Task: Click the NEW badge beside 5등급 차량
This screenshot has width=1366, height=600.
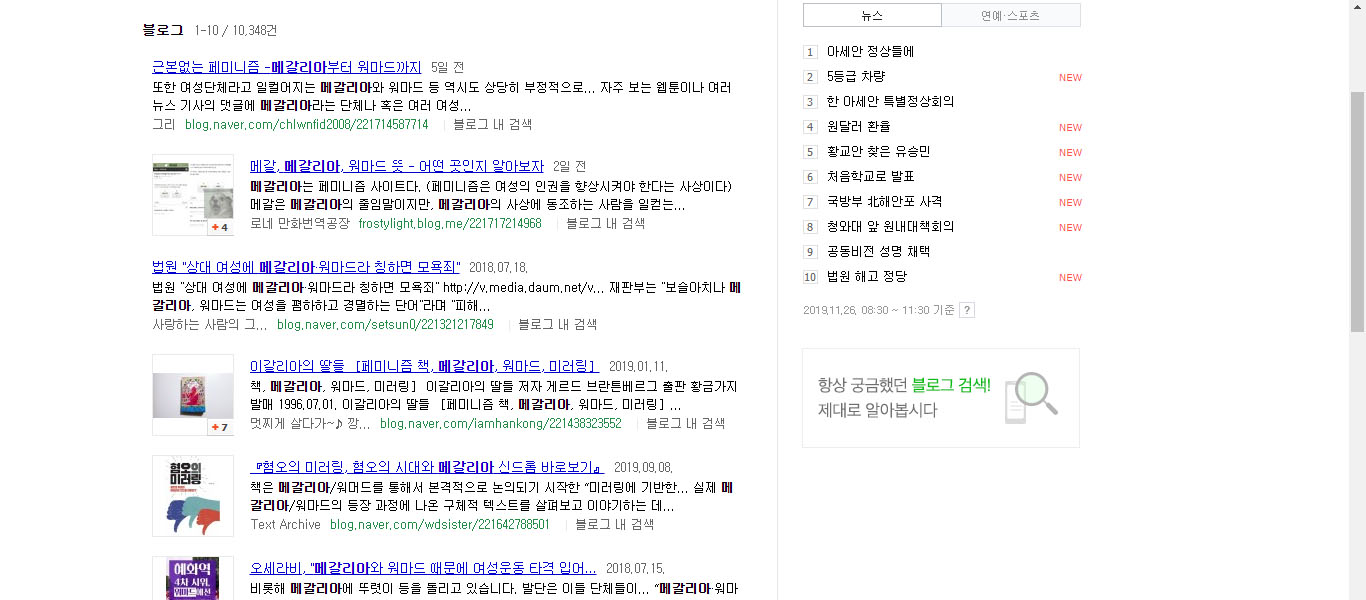Action: coord(1070,77)
